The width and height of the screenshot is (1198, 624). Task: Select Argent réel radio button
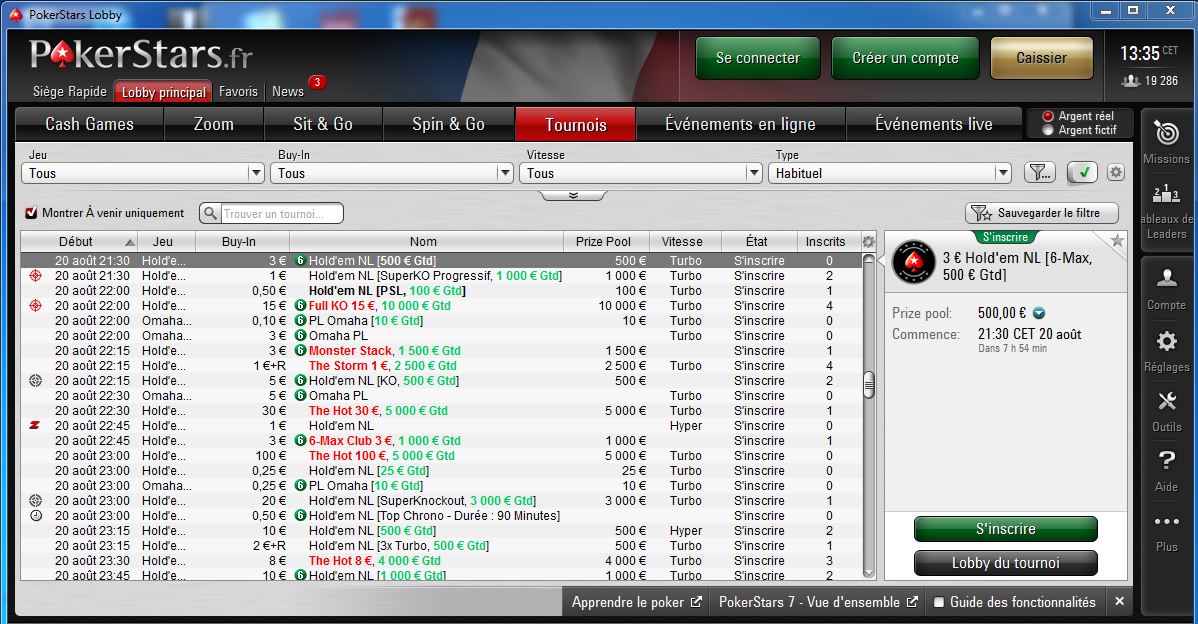tap(1047, 116)
